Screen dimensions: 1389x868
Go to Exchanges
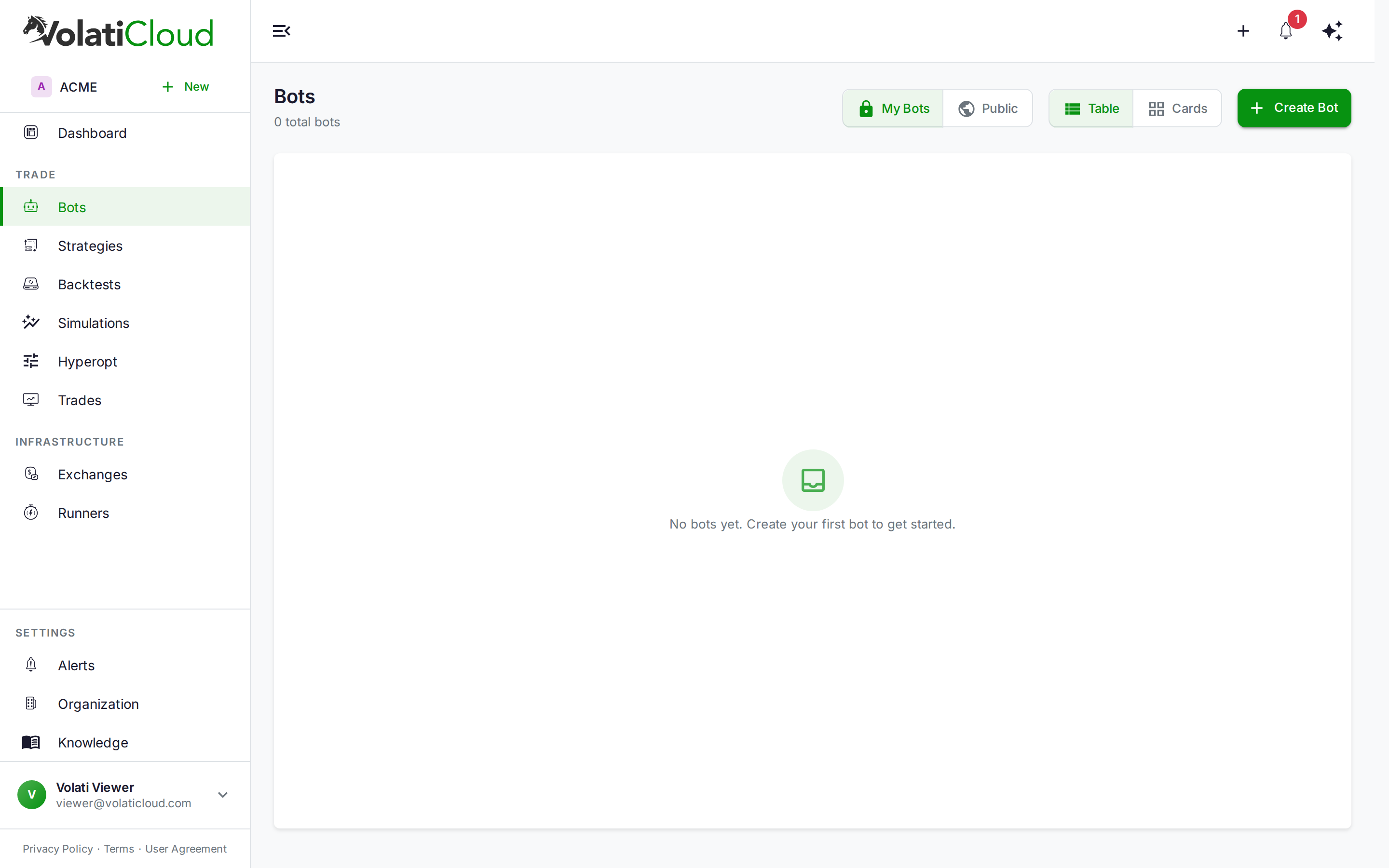coord(125,474)
